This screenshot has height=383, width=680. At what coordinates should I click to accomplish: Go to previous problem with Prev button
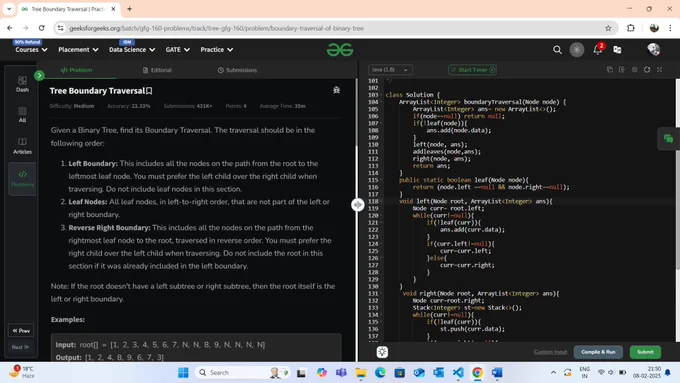(21, 331)
